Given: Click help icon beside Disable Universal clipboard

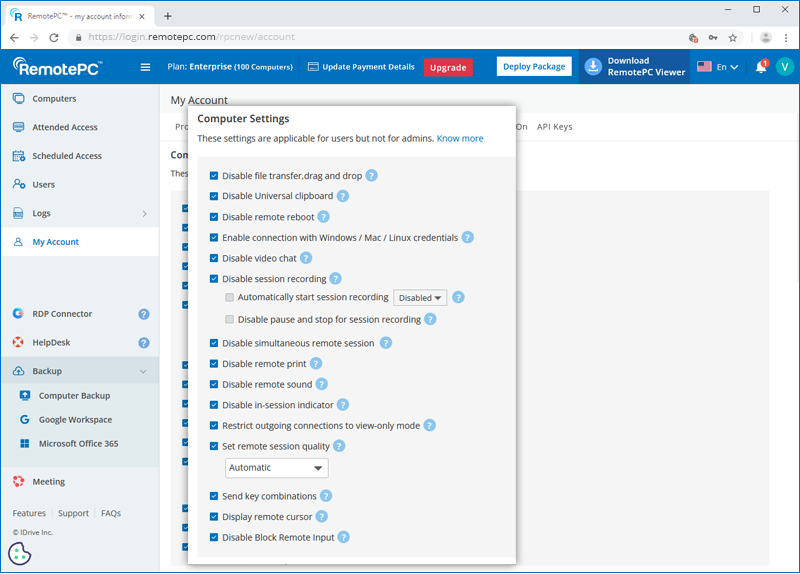Looking at the screenshot, I should [x=343, y=196].
